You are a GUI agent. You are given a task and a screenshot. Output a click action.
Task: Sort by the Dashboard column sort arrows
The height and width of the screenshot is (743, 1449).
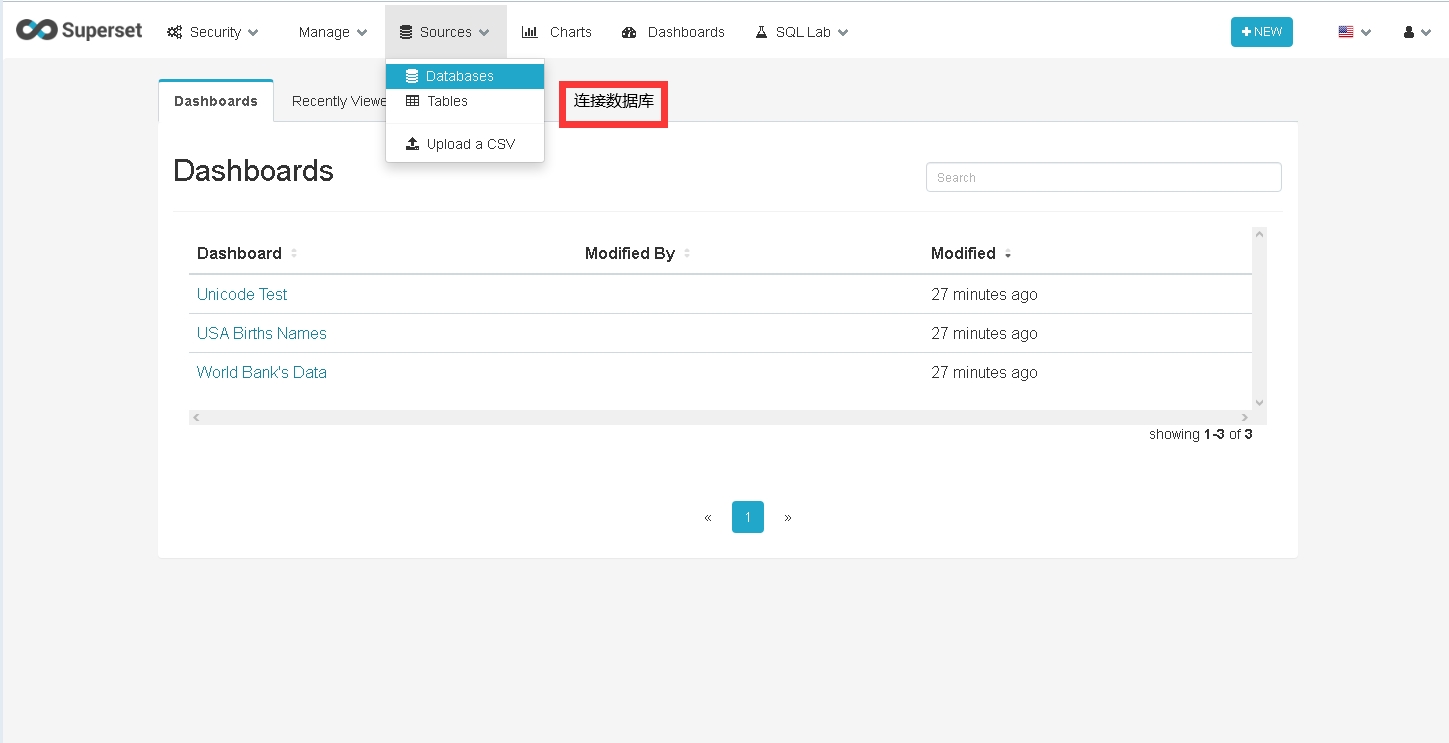294,254
